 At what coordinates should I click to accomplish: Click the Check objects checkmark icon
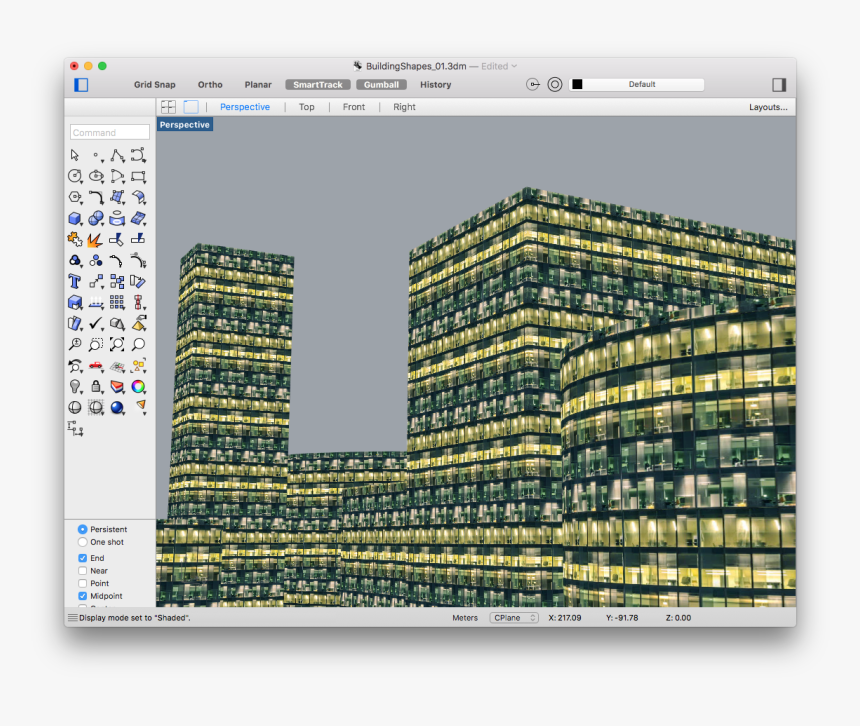96,324
